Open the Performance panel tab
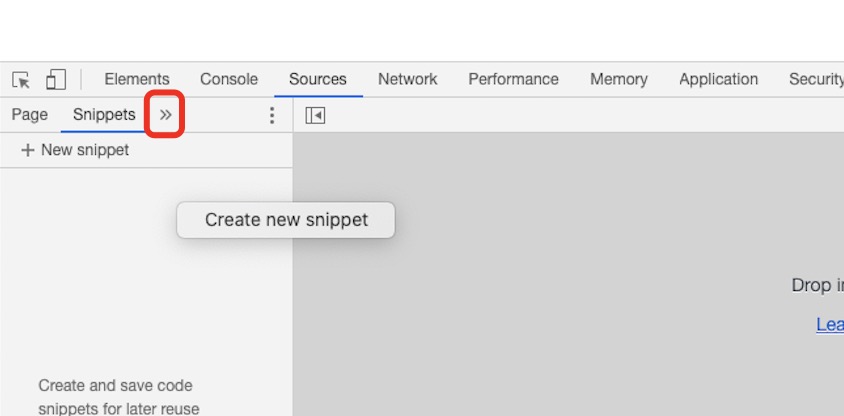 (513, 80)
